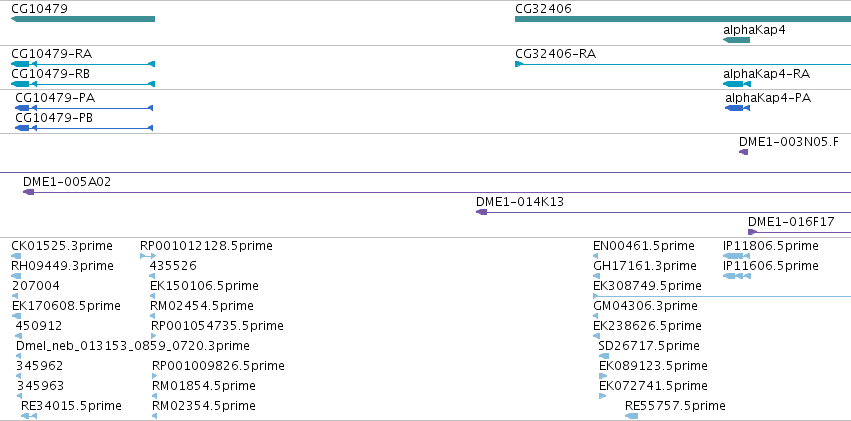The image size is (851, 421).
Task: Click the CG32406 gene feature bar
Action: (683, 19)
